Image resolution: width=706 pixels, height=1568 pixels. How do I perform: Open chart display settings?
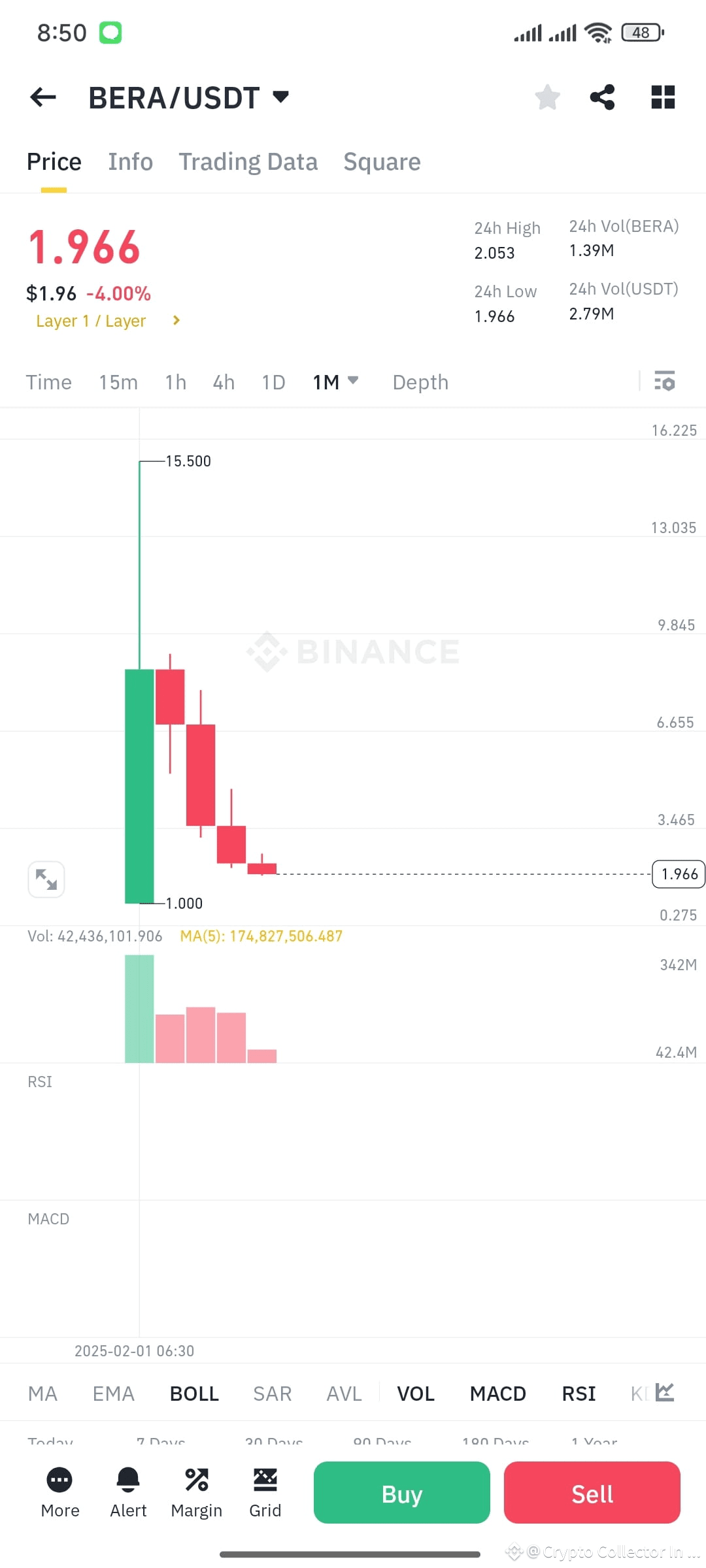coord(664,382)
